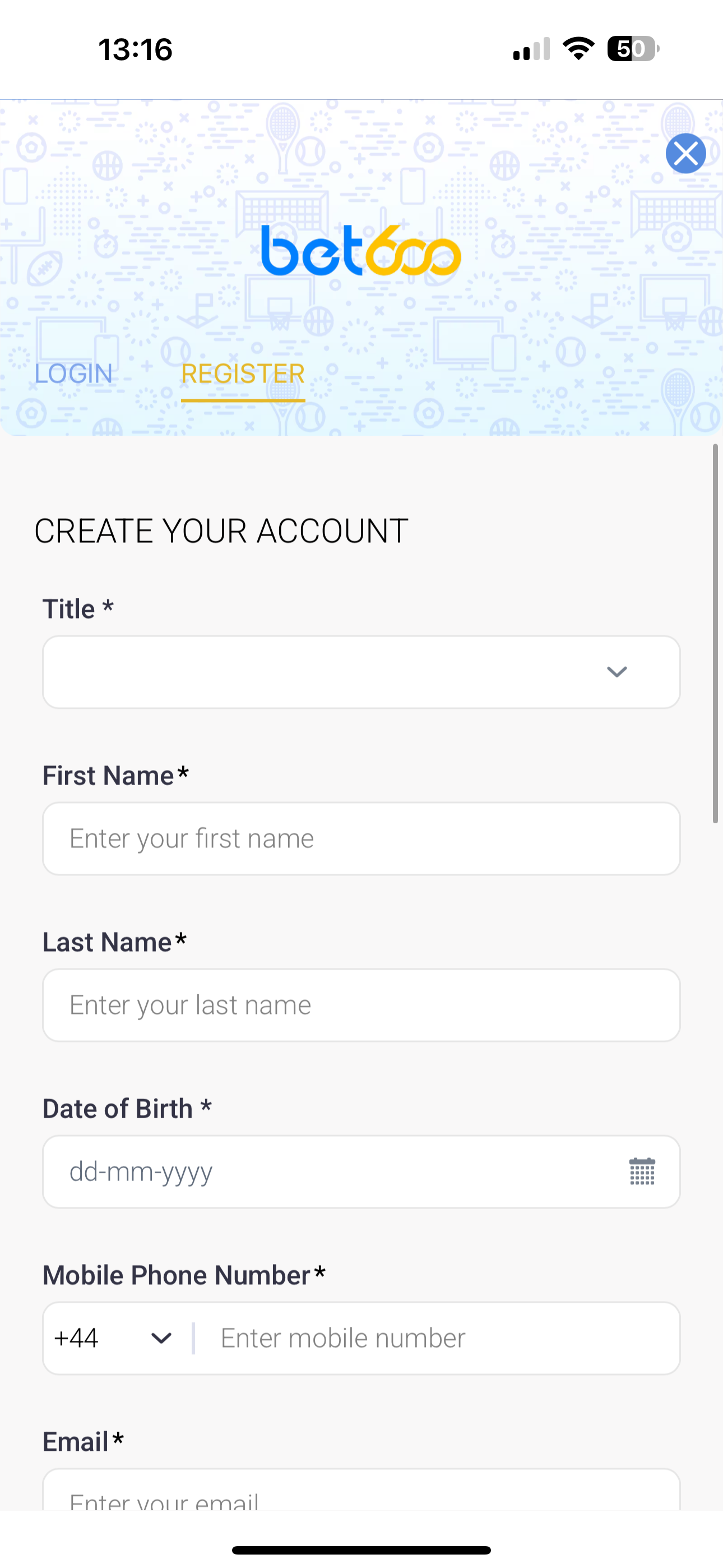Select the REGISTER tab
Viewport: 723px width, 1568px height.
click(x=243, y=373)
